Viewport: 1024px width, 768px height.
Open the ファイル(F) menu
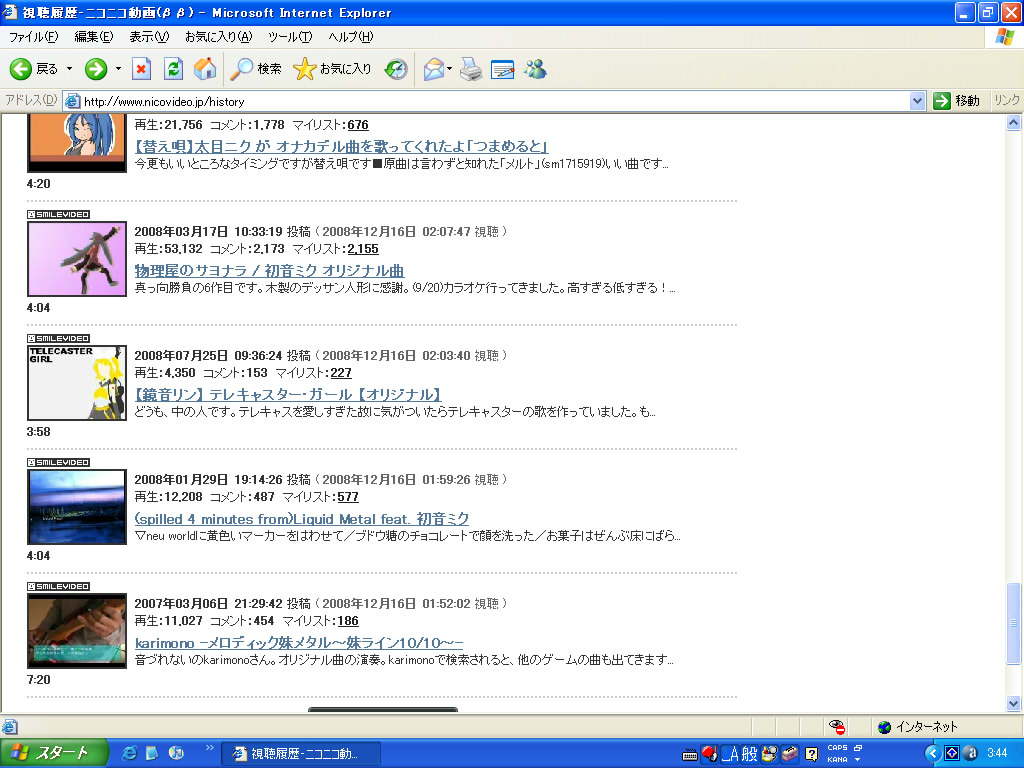[33, 37]
